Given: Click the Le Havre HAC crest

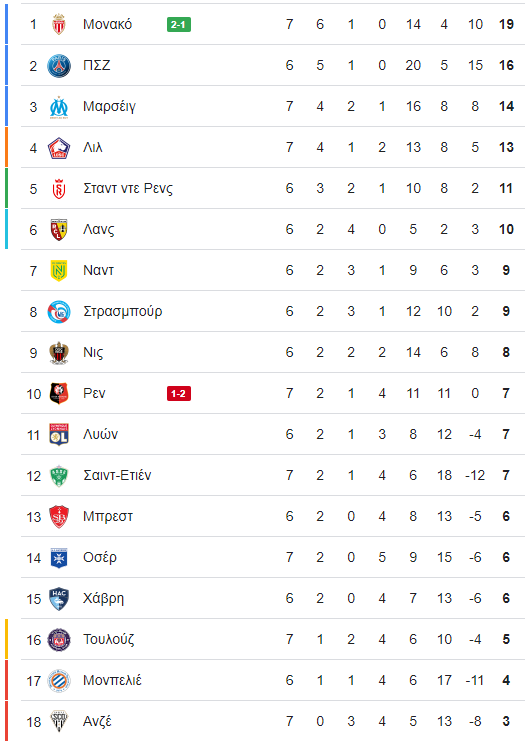Looking at the screenshot, I should (59, 598).
